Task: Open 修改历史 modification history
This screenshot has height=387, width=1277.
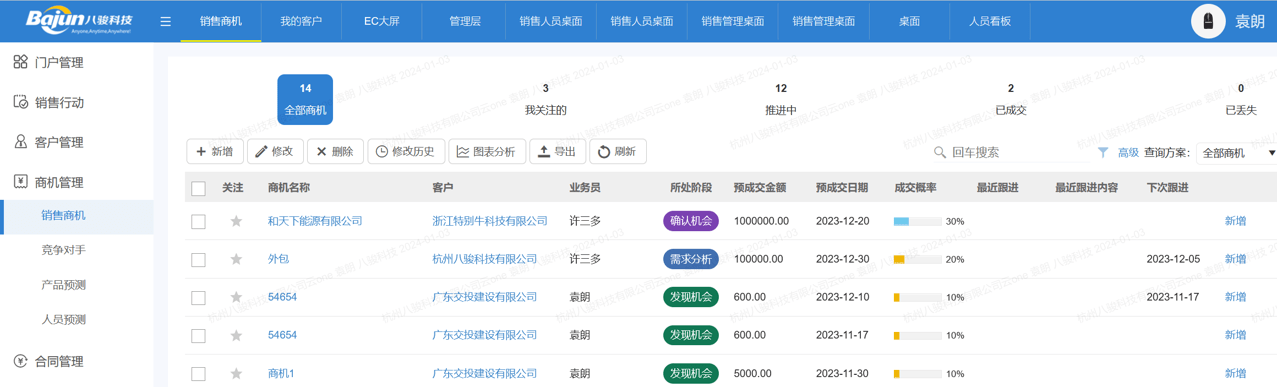Action: pos(406,151)
